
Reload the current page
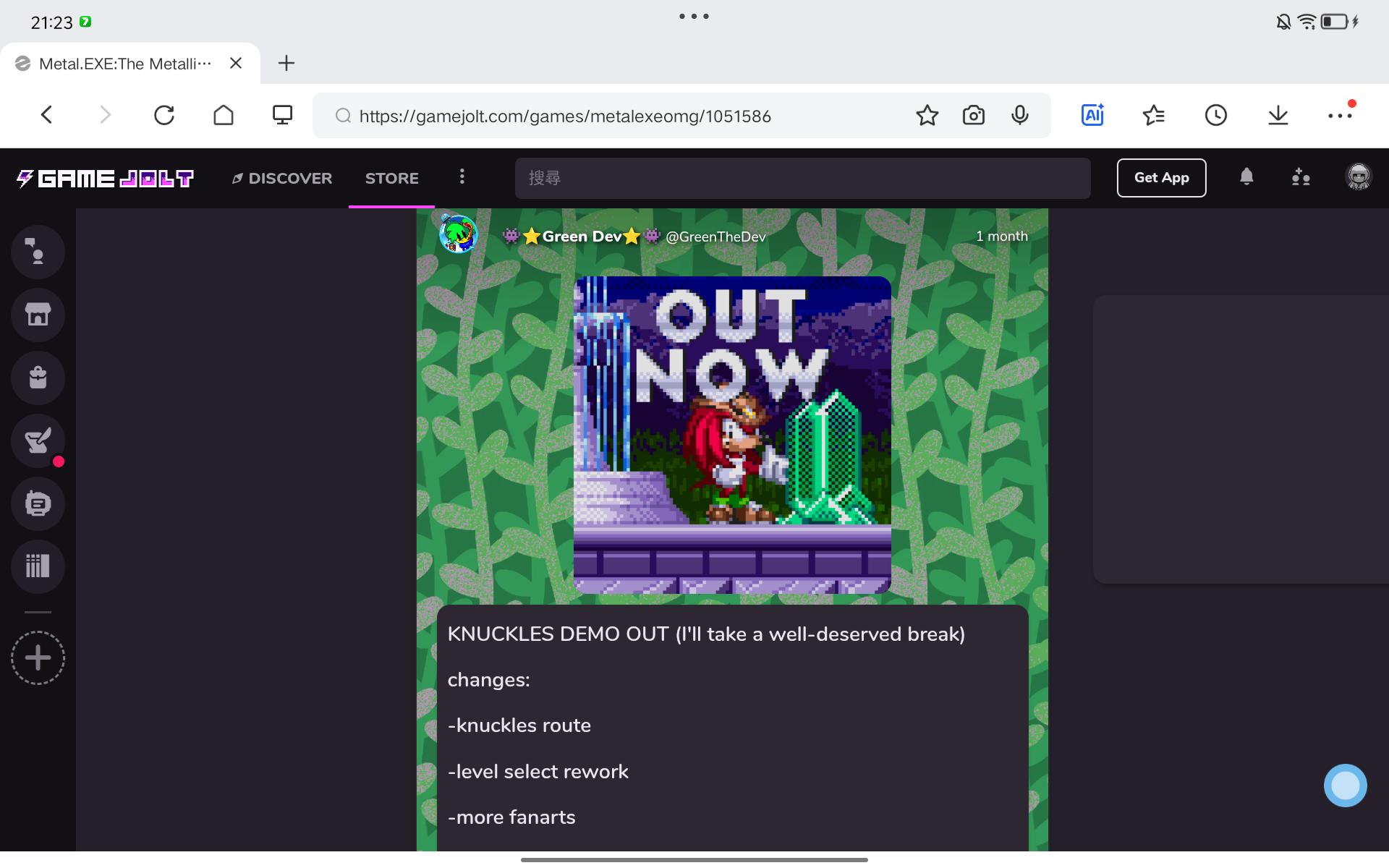[164, 115]
